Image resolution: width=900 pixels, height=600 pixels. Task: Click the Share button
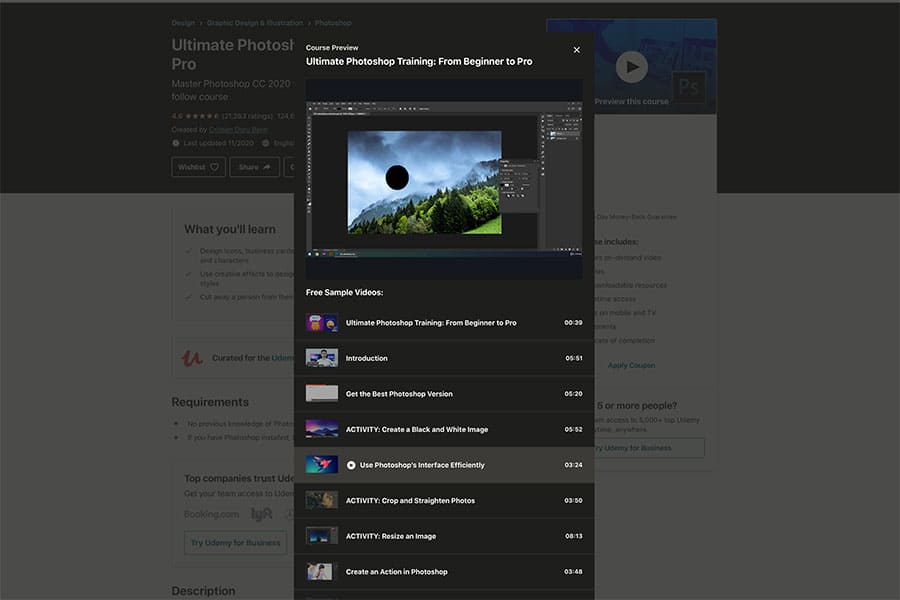coord(254,167)
